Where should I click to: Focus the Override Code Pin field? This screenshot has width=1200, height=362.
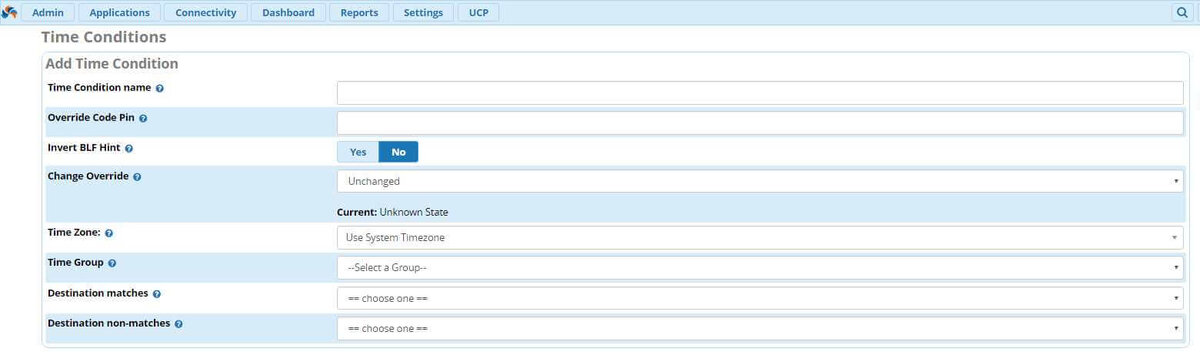pyautogui.click(x=760, y=123)
